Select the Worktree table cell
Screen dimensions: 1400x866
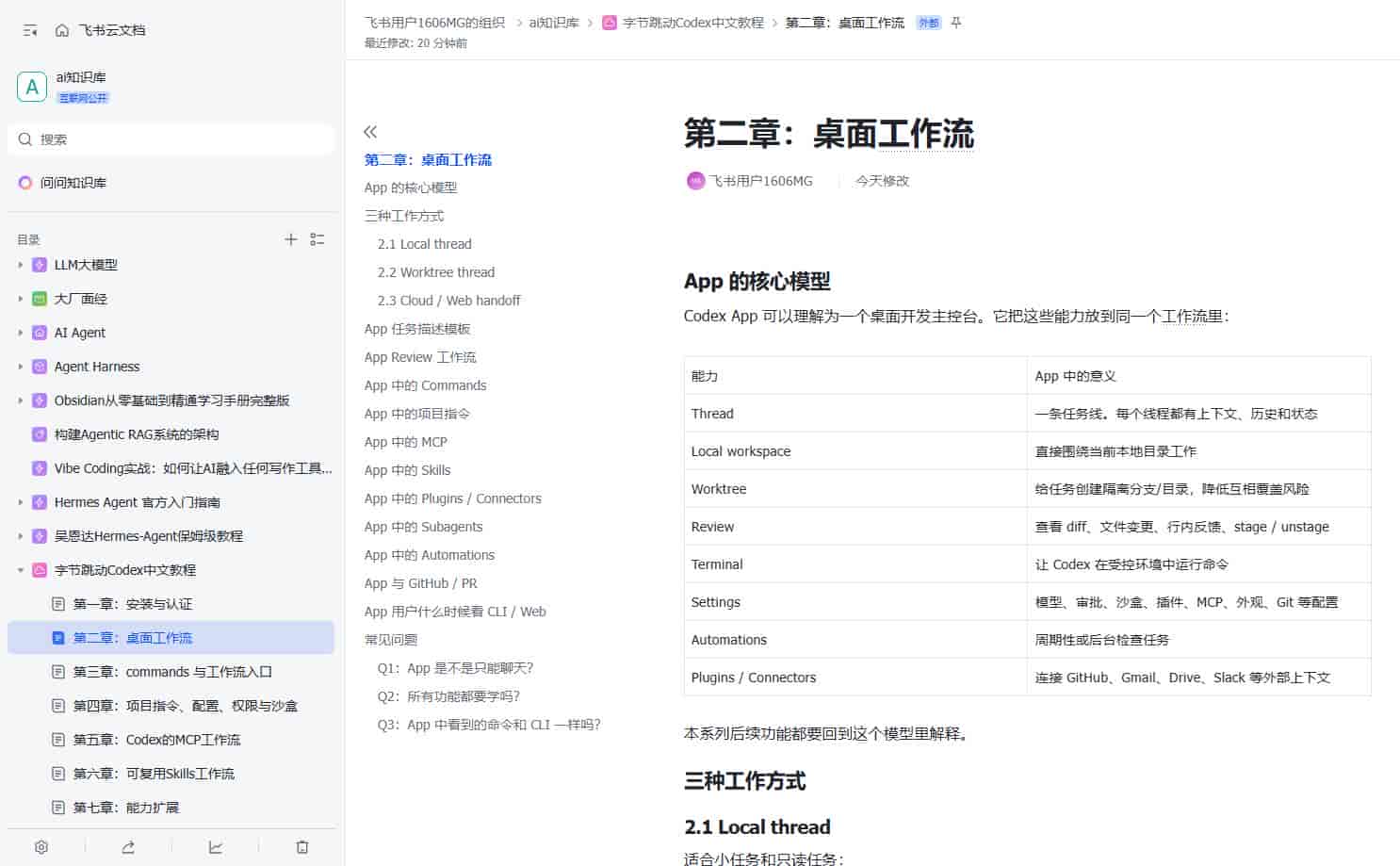click(x=855, y=489)
